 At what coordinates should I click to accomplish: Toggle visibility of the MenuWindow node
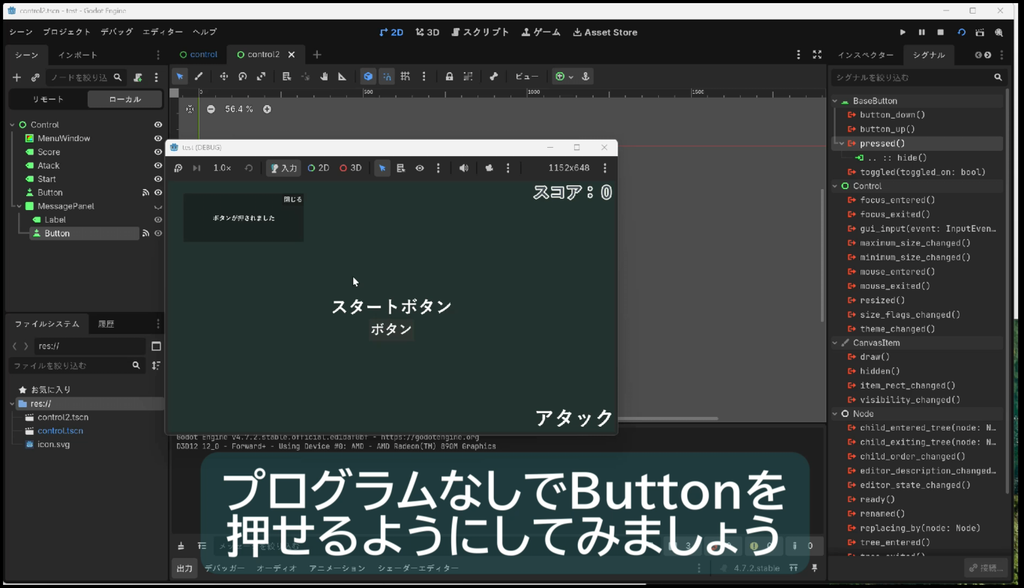coord(158,139)
